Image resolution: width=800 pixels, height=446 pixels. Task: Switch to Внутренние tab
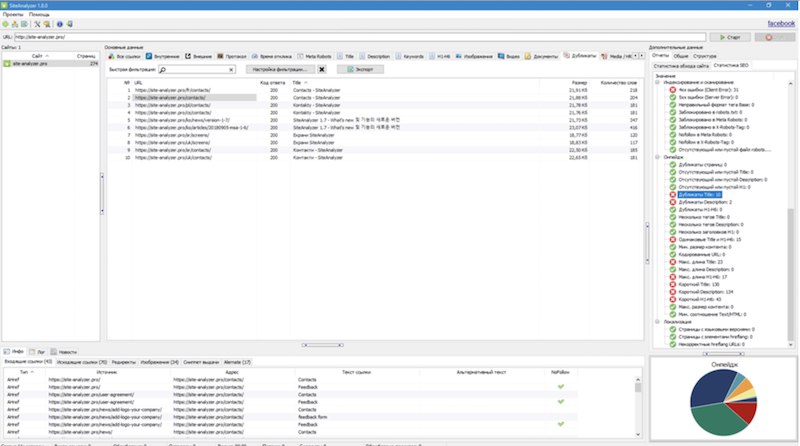click(162, 56)
